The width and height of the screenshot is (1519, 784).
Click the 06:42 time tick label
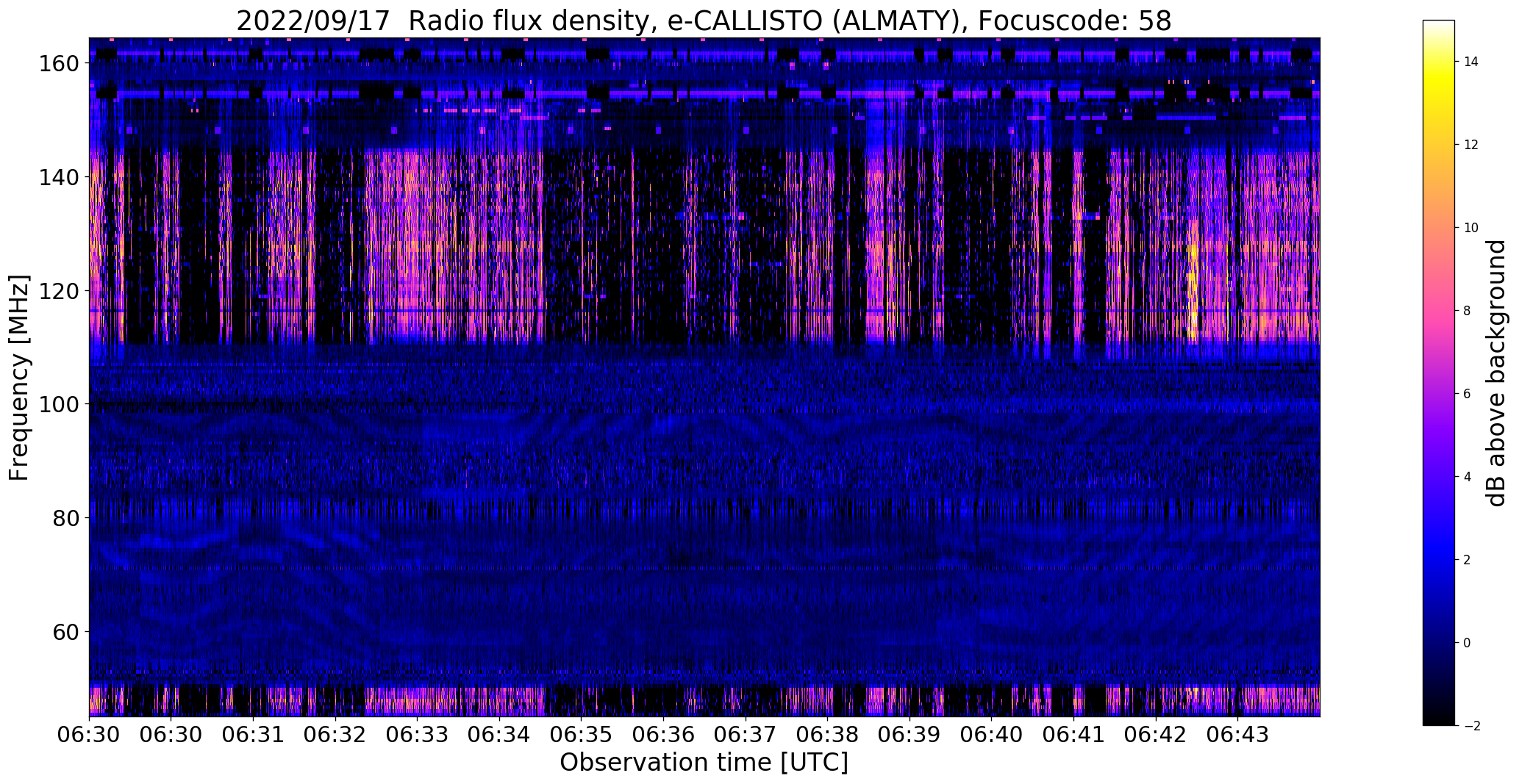(1156, 735)
